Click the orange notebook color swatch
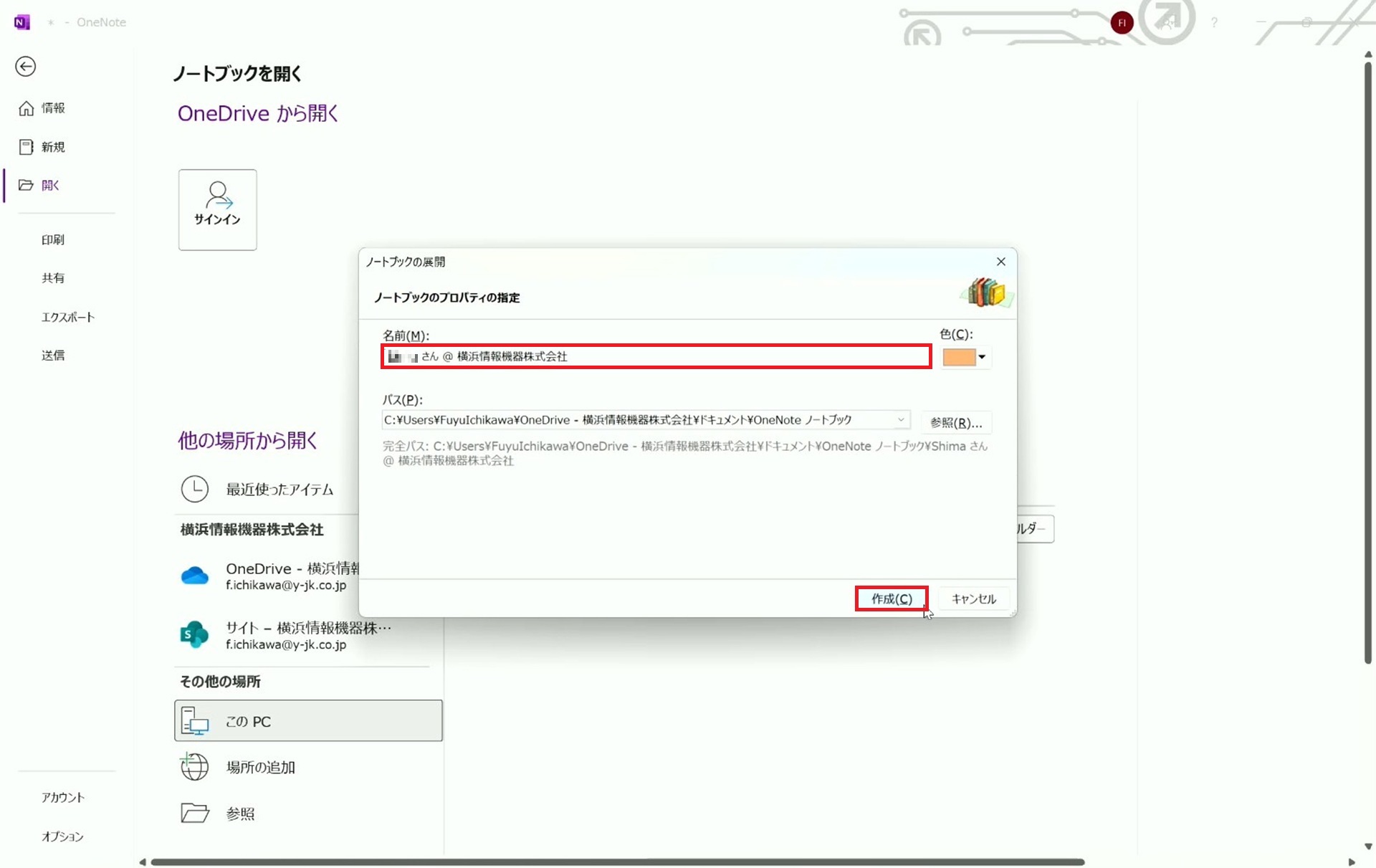The image size is (1376, 868). [x=959, y=357]
